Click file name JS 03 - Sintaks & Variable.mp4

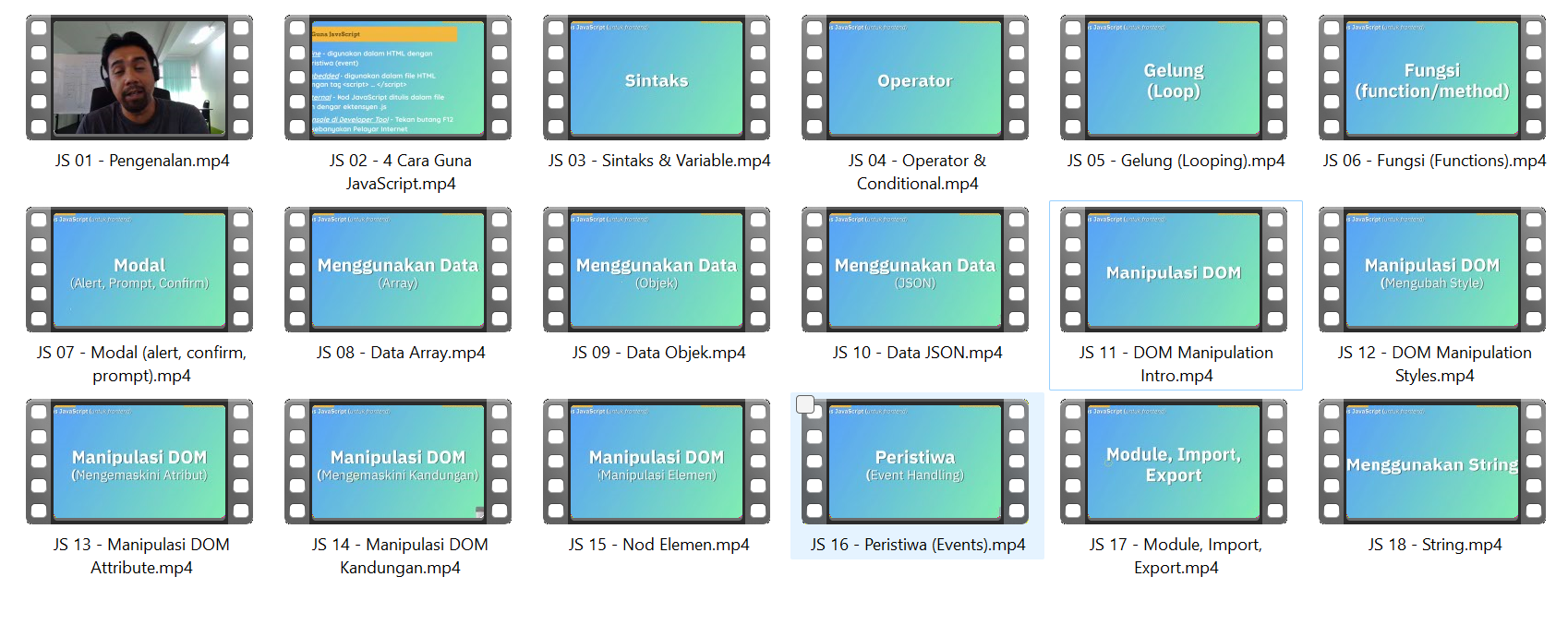pos(659,161)
